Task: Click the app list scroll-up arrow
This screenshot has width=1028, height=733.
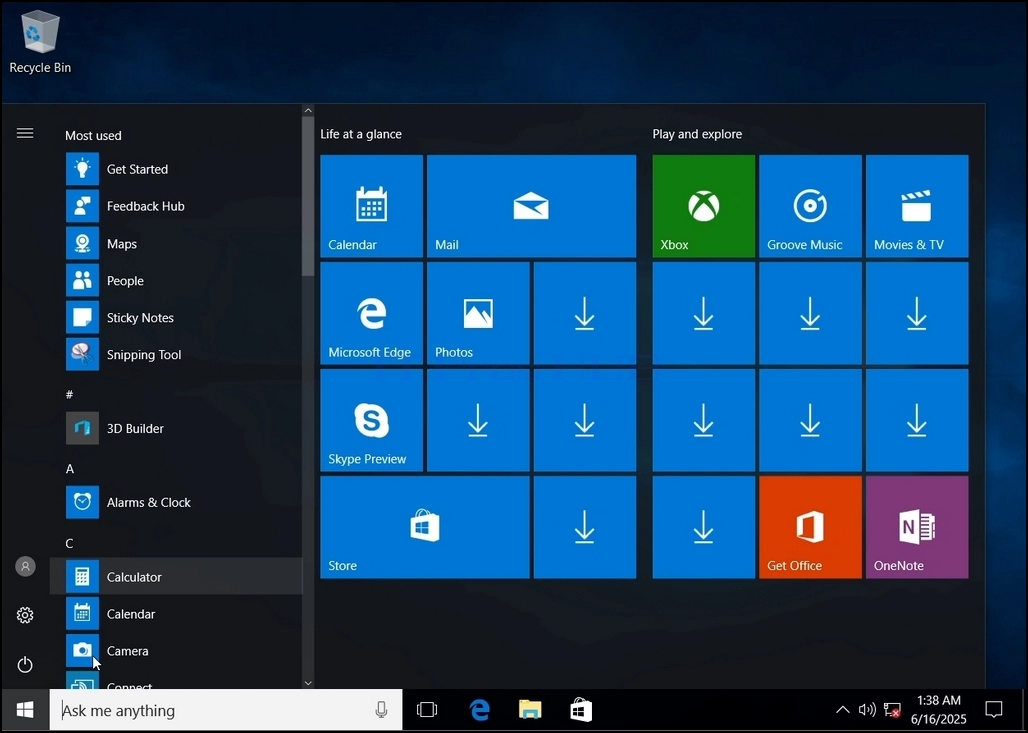Action: pyautogui.click(x=308, y=110)
